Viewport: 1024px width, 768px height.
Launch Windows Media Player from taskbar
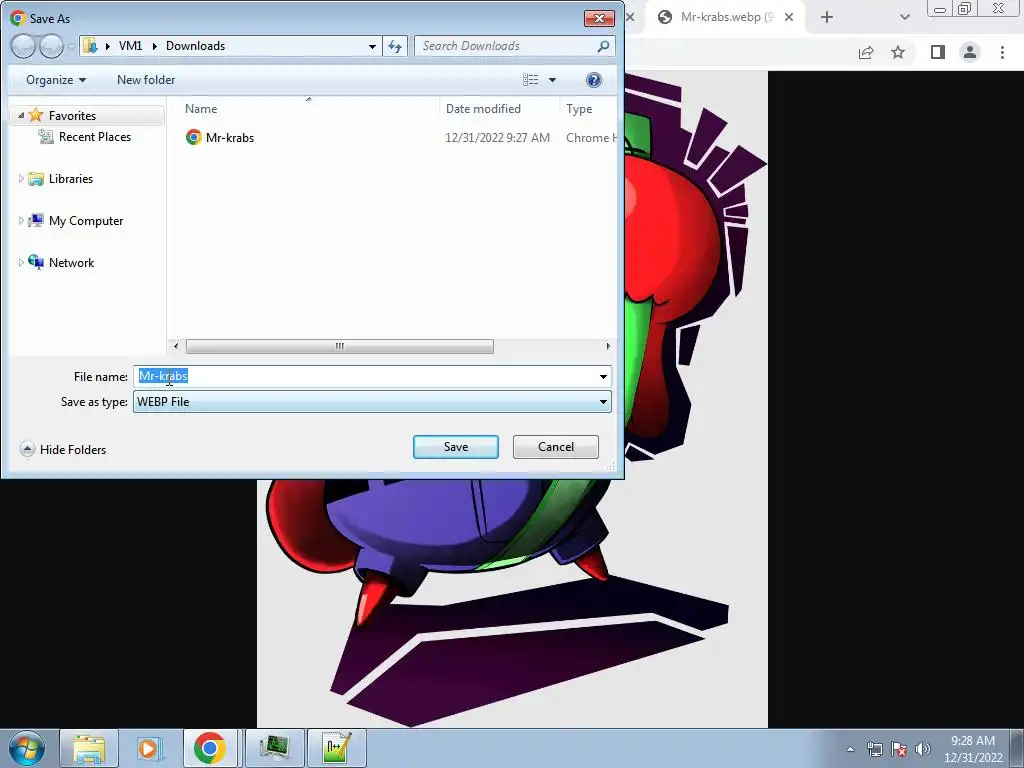[149, 748]
